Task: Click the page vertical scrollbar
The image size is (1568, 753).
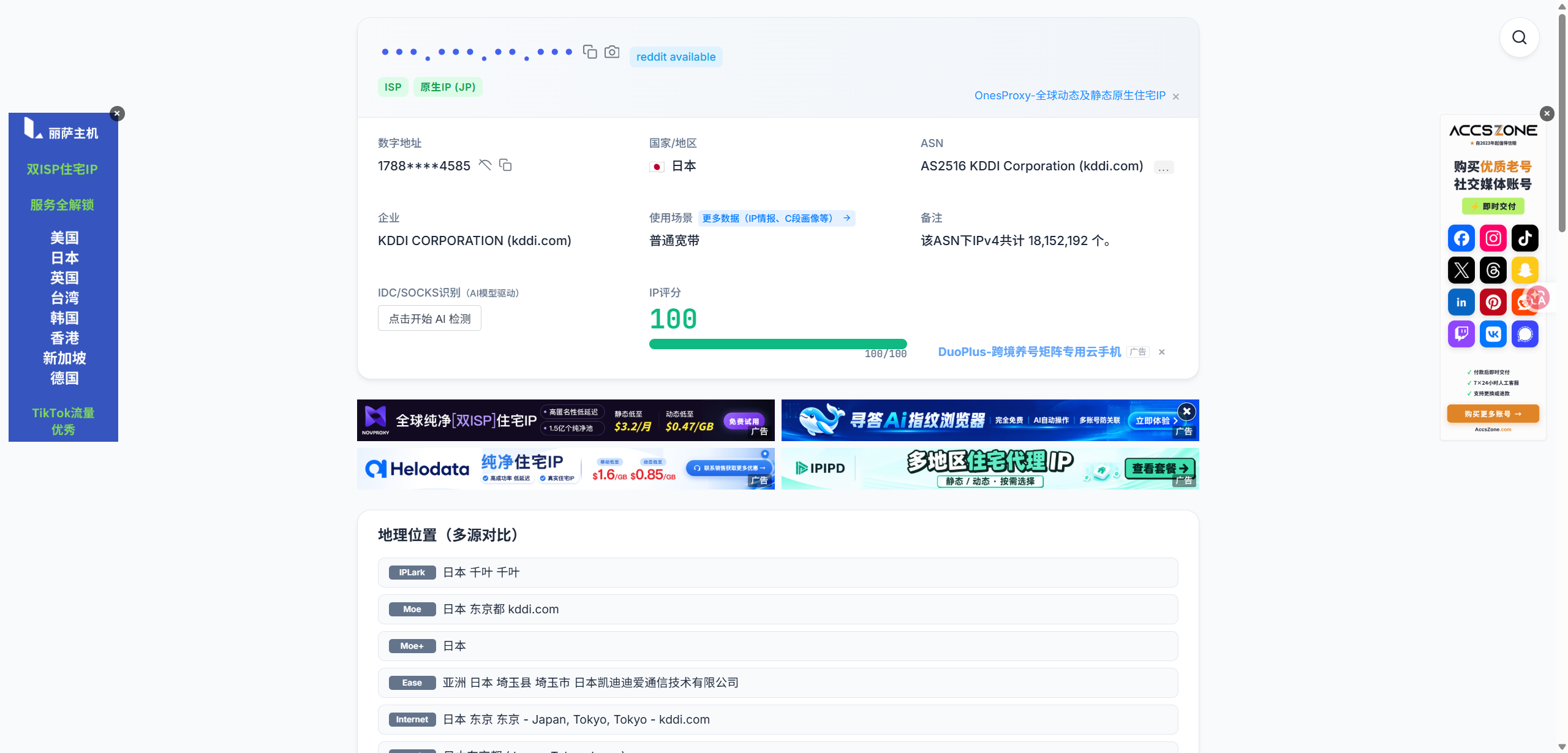Action: (x=1562, y=123)
